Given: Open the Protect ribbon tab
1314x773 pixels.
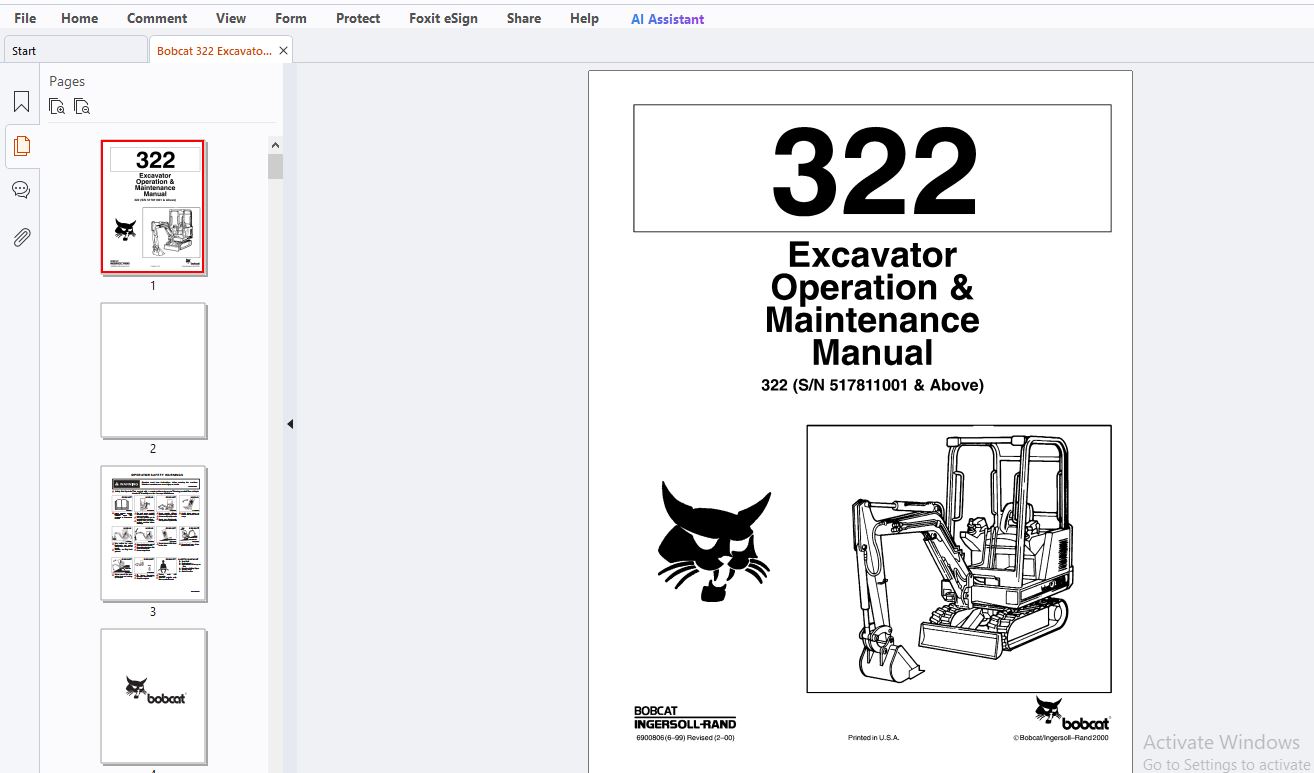Looking at the screenshot, I should [358, 18].
